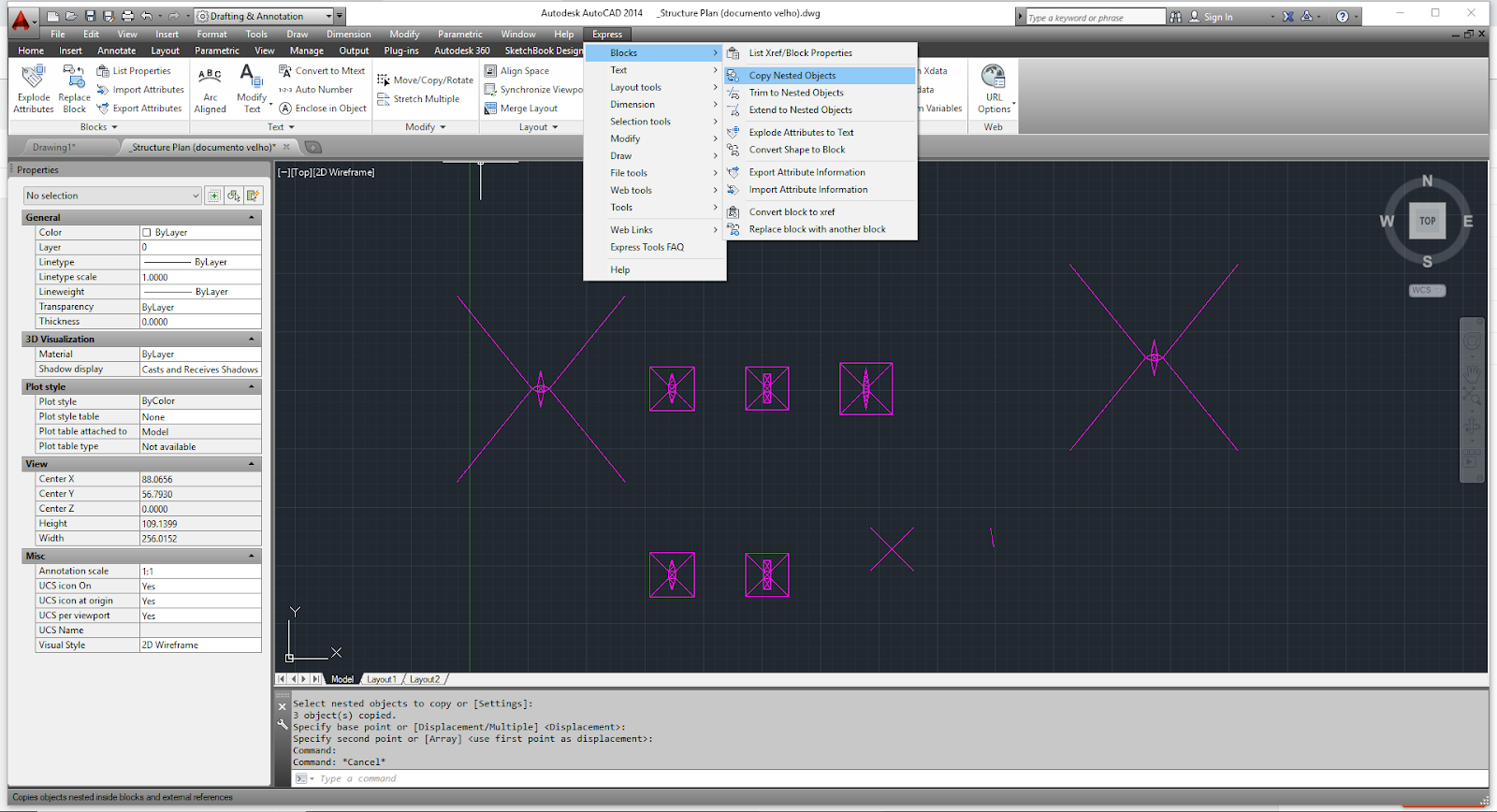The height and width of the screenshot is (812, 1497).
Task: Click the Import Attributes tool
Action: pos(140,90)
